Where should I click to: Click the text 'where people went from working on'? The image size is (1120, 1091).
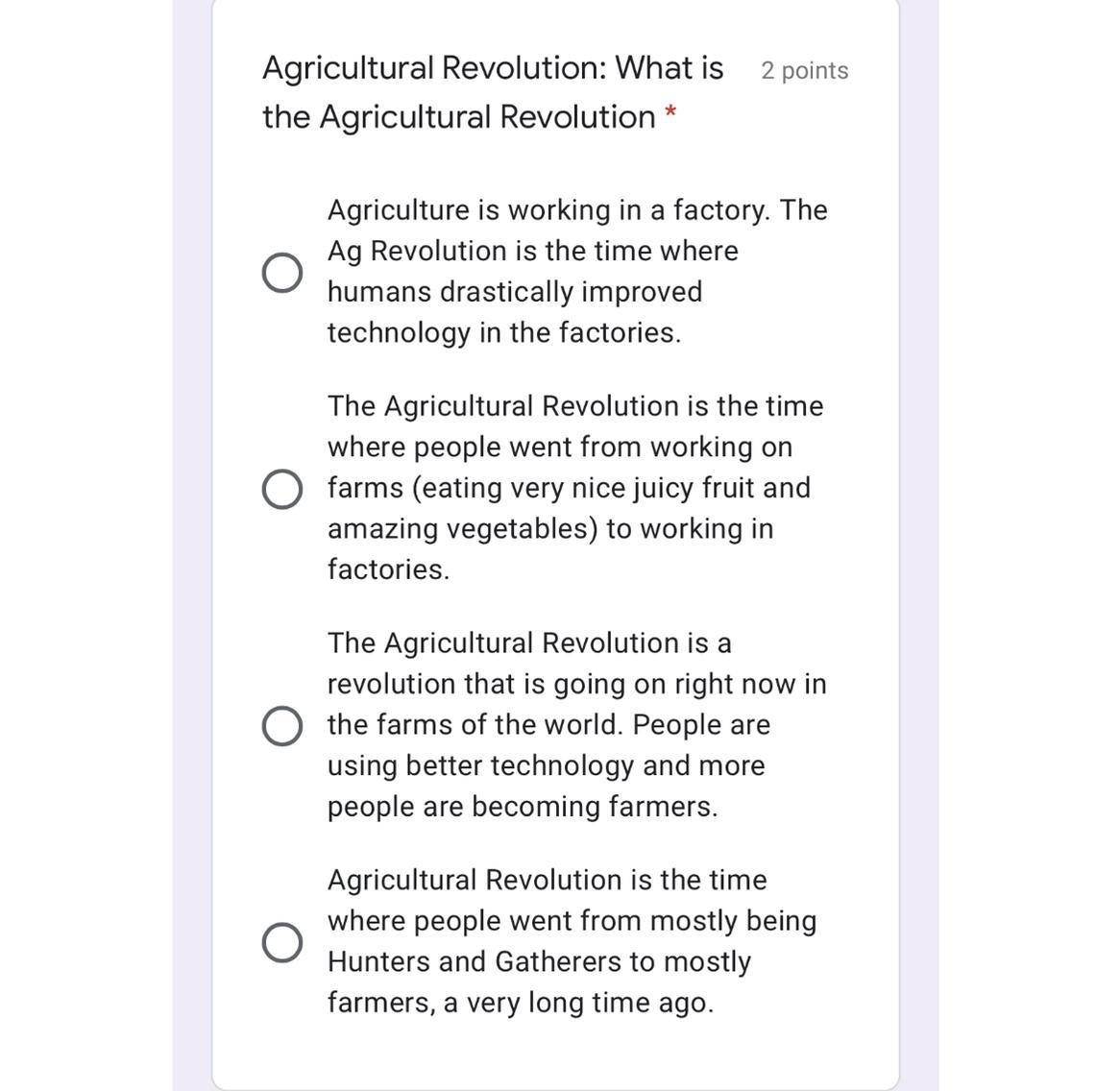tap(560, 448)
